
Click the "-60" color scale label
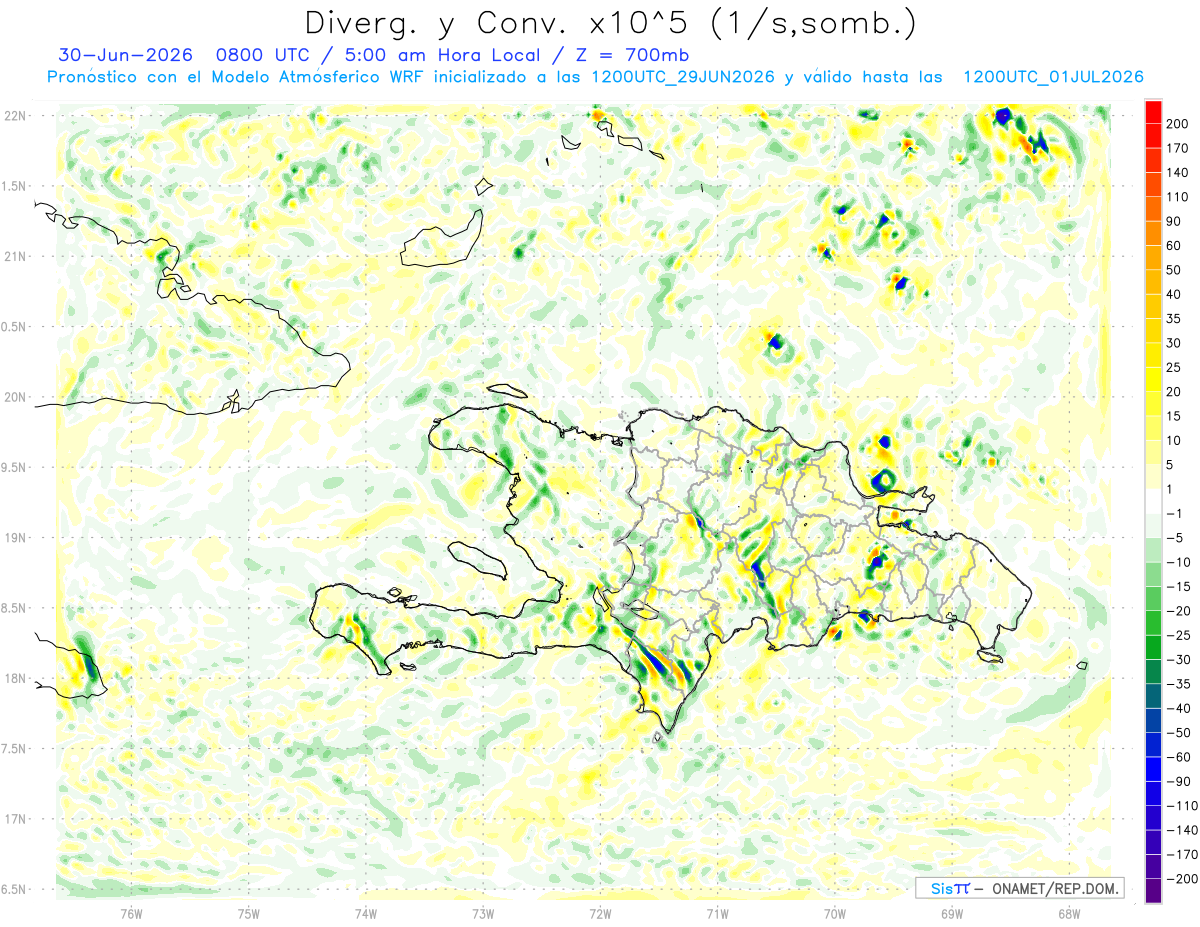tap(1181, 757)
